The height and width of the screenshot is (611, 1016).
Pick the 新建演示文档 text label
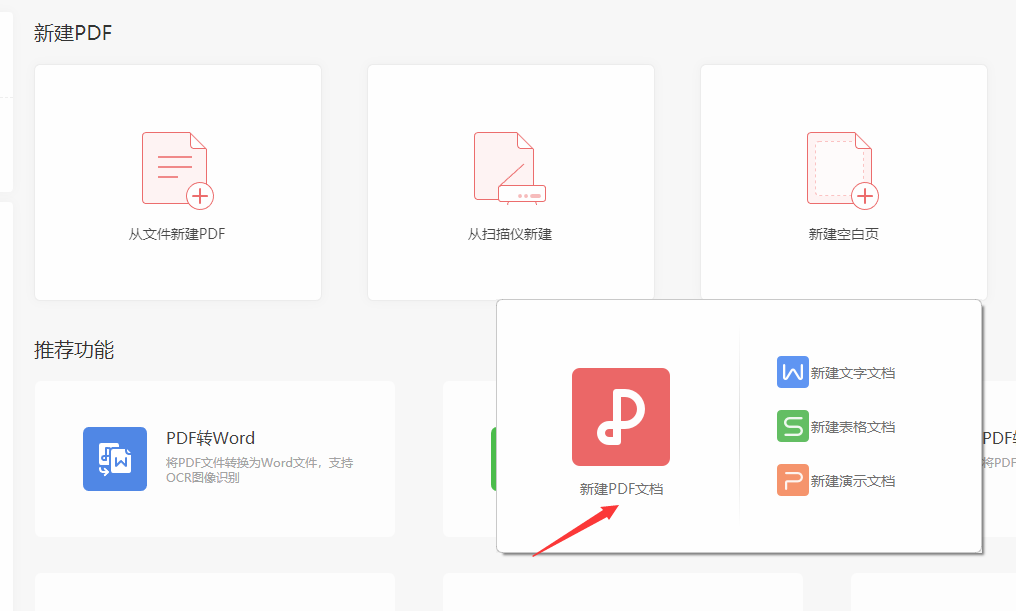click(x=852, y=481)
